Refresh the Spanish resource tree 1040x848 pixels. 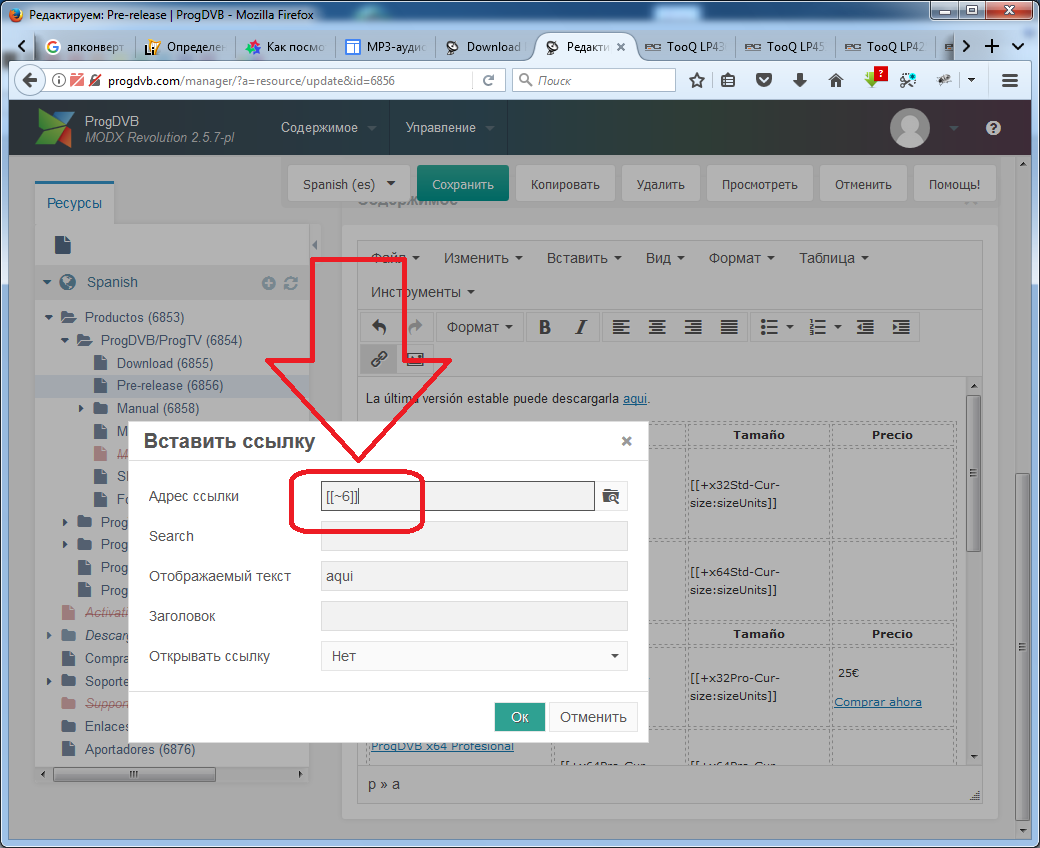pyautogui.click(x=291, y=283)
